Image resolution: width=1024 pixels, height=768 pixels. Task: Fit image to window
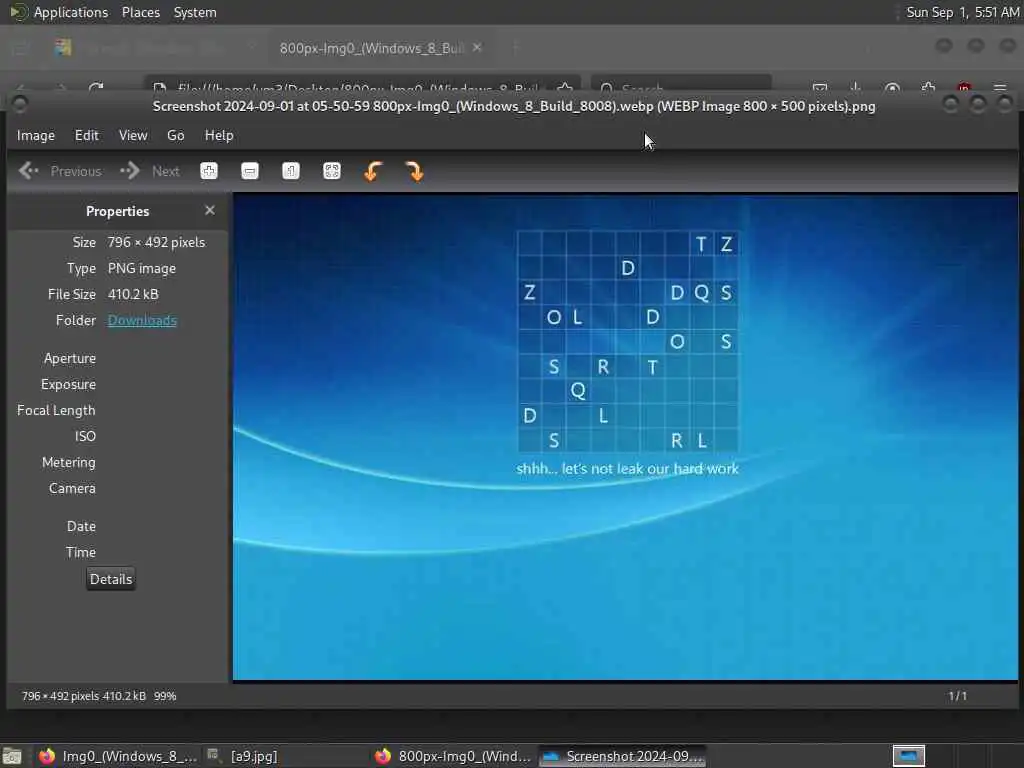click(x=332, y=171)
